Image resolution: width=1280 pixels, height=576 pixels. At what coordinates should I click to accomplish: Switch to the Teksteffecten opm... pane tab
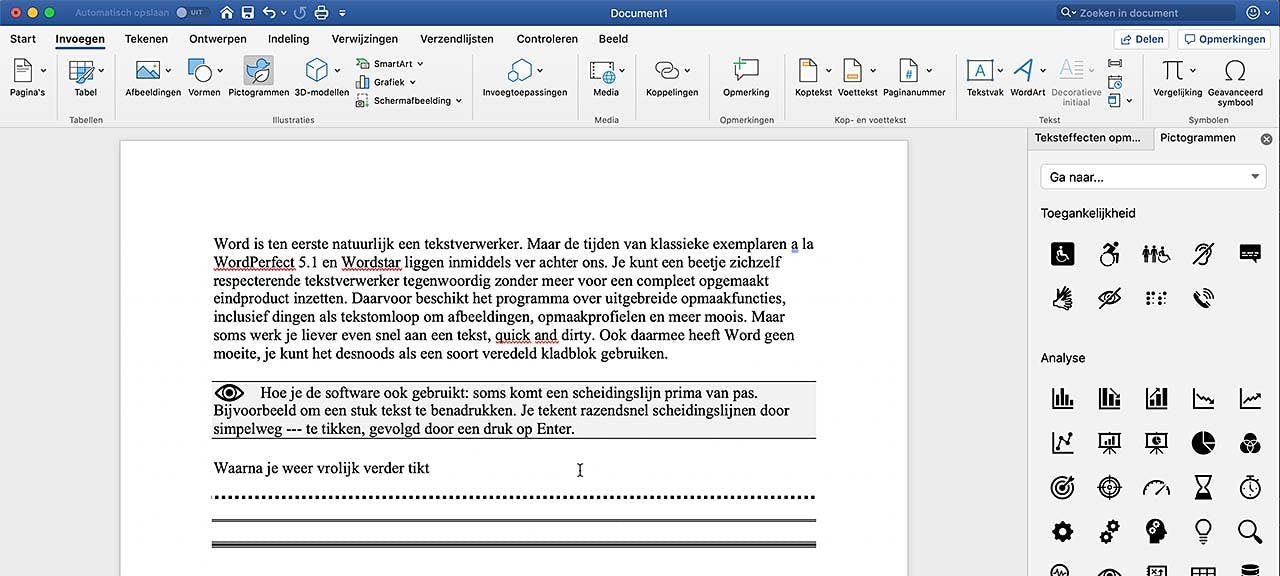point(1089,138)
